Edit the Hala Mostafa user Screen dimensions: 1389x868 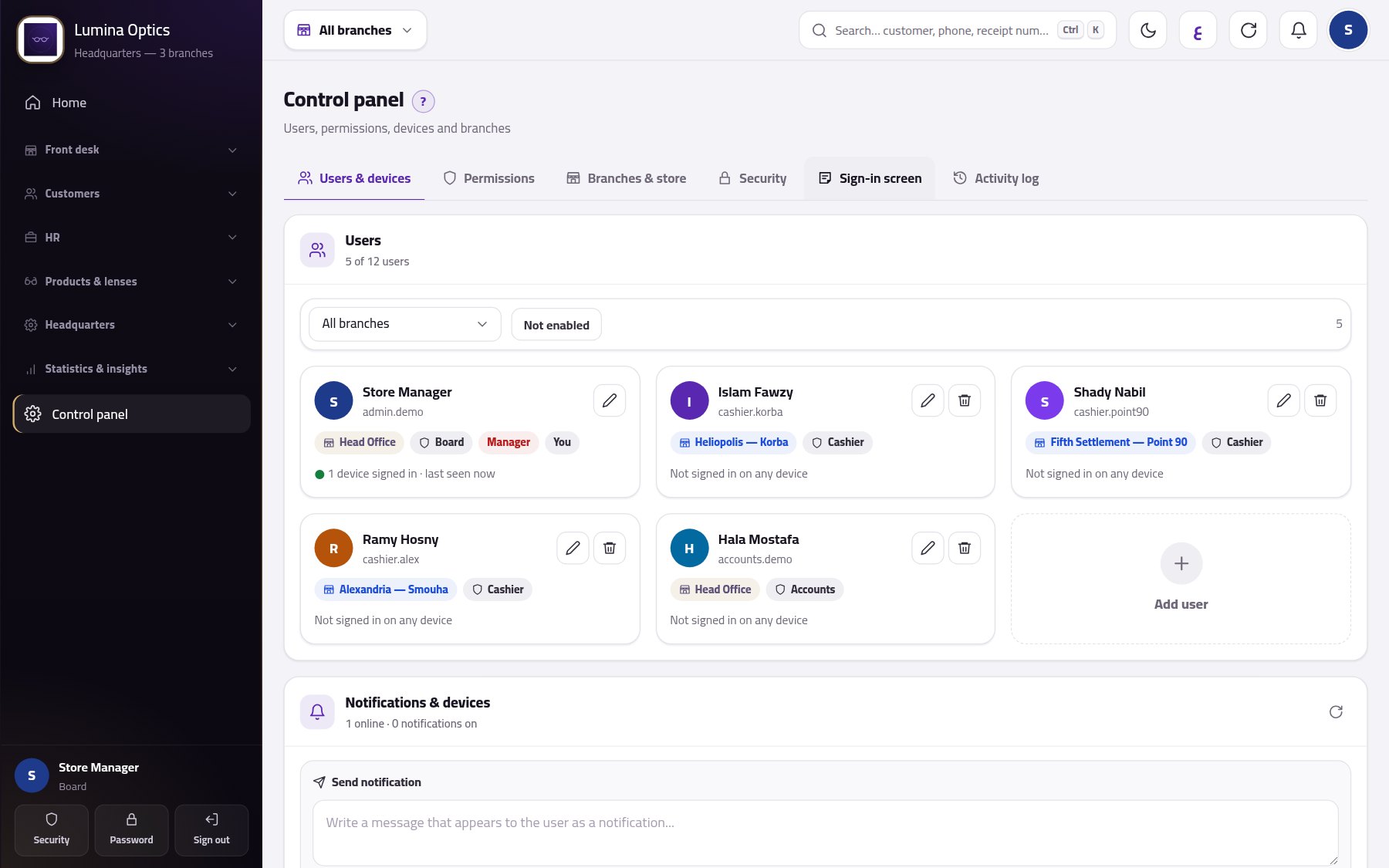(x=928, y=548)
